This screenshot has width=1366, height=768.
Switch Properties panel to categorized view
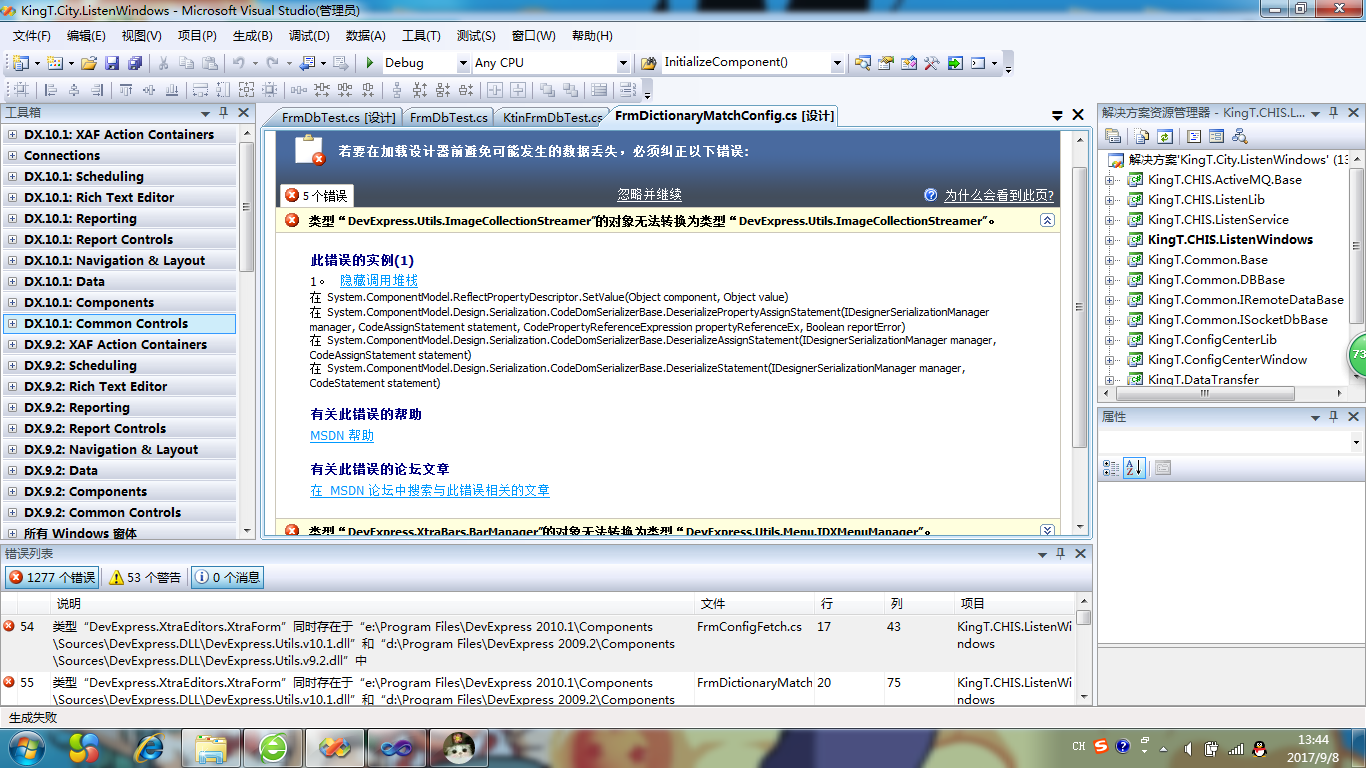1111,467
